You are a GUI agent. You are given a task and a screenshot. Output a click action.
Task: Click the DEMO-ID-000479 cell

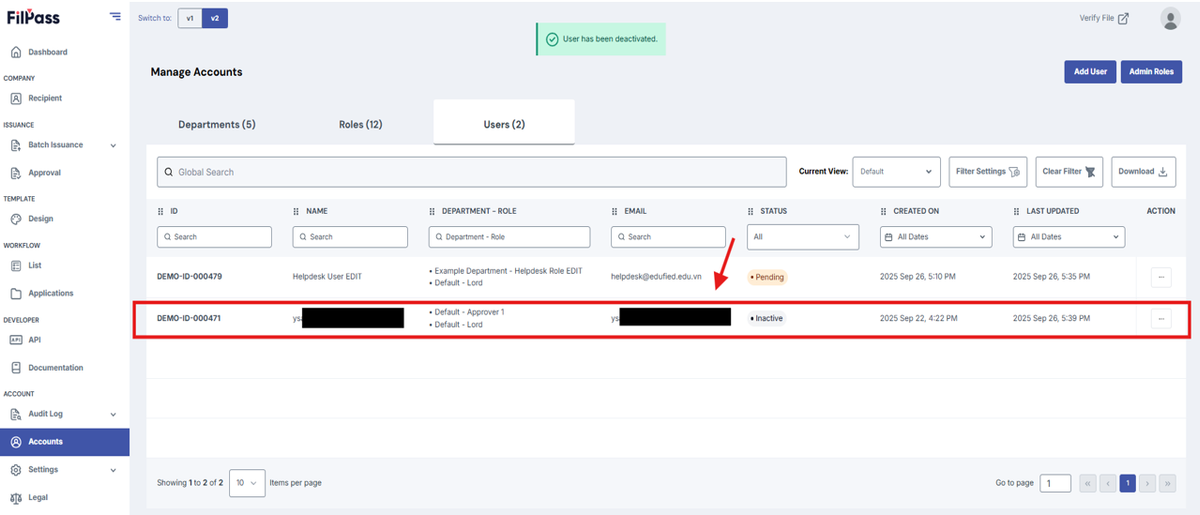[x=189, y=276]
